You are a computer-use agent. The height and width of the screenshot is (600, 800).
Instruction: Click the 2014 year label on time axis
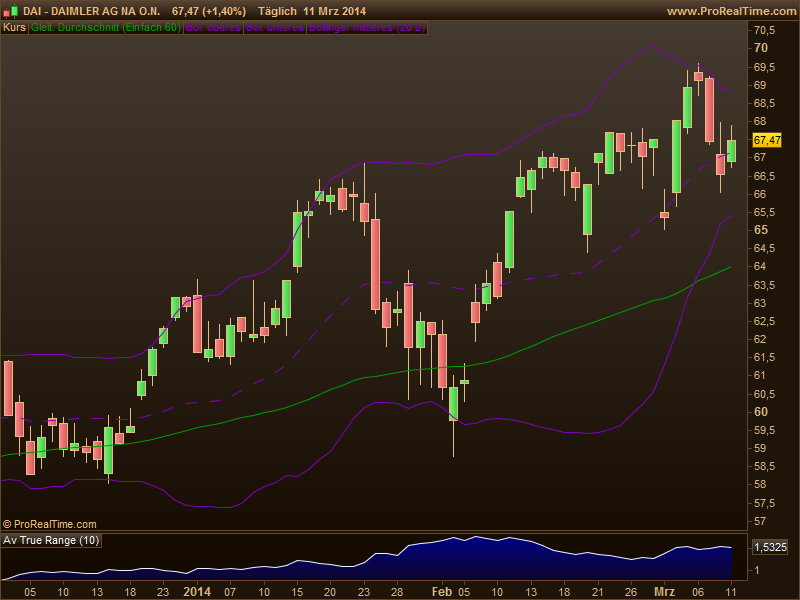point(197,592)
